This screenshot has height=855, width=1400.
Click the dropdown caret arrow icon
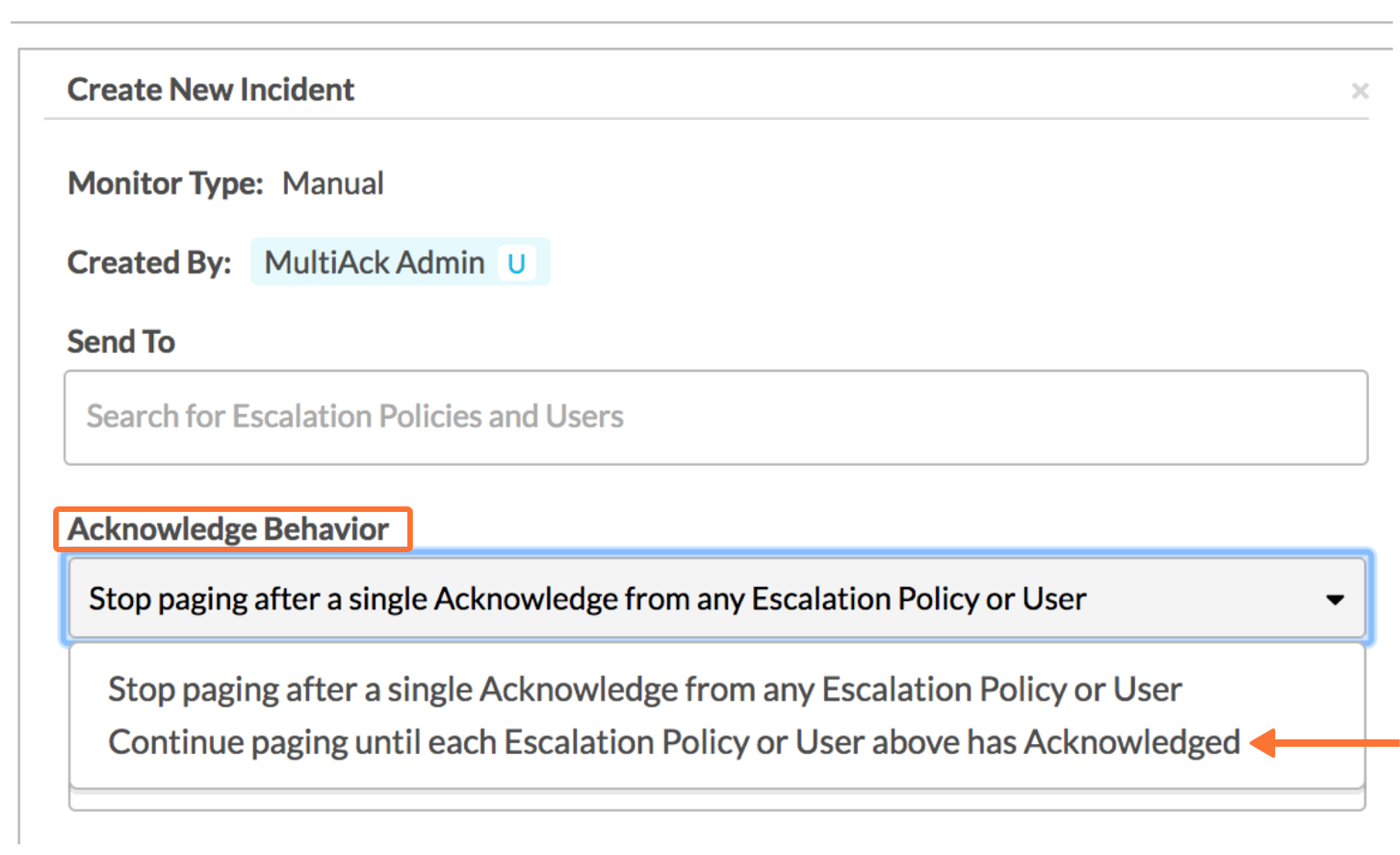click(x=1335, y=600)
